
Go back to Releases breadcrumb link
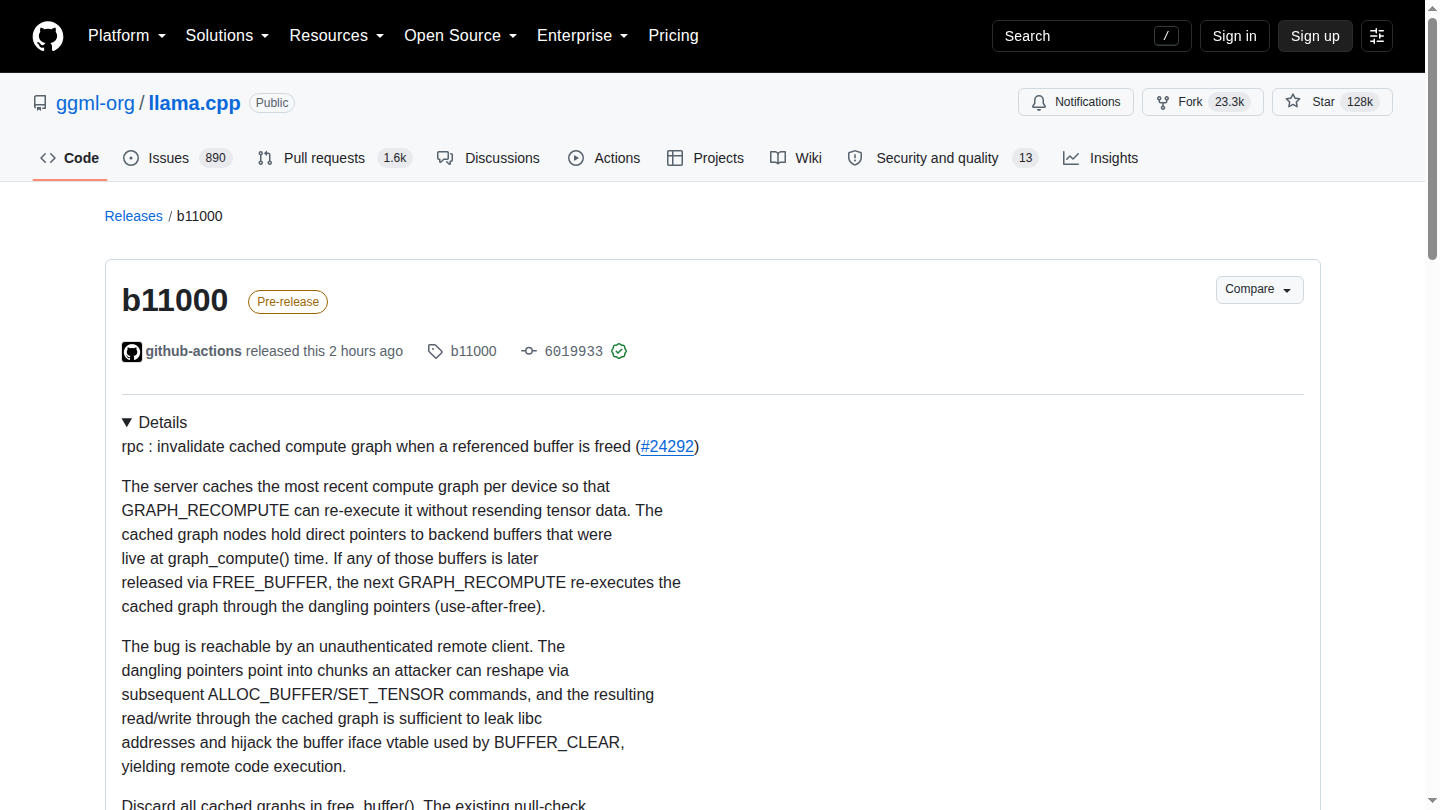click(133, 216)
